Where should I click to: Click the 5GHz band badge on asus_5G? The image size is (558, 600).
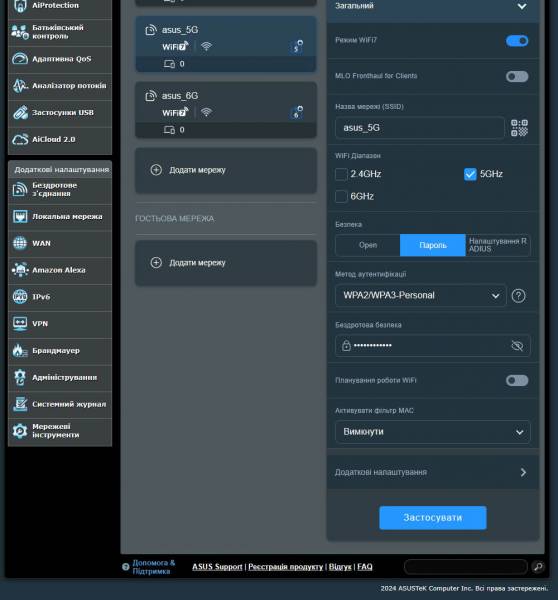pos(297,47)
